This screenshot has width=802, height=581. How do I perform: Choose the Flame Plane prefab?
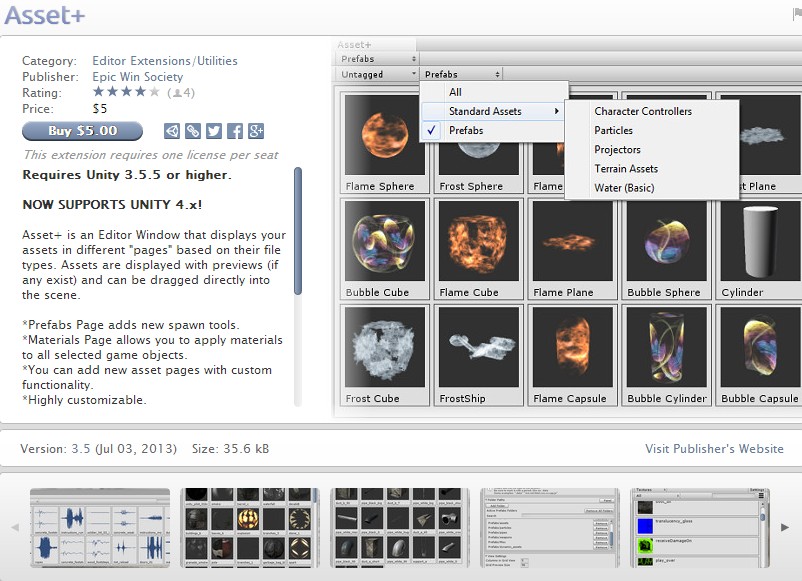(573, 249)
